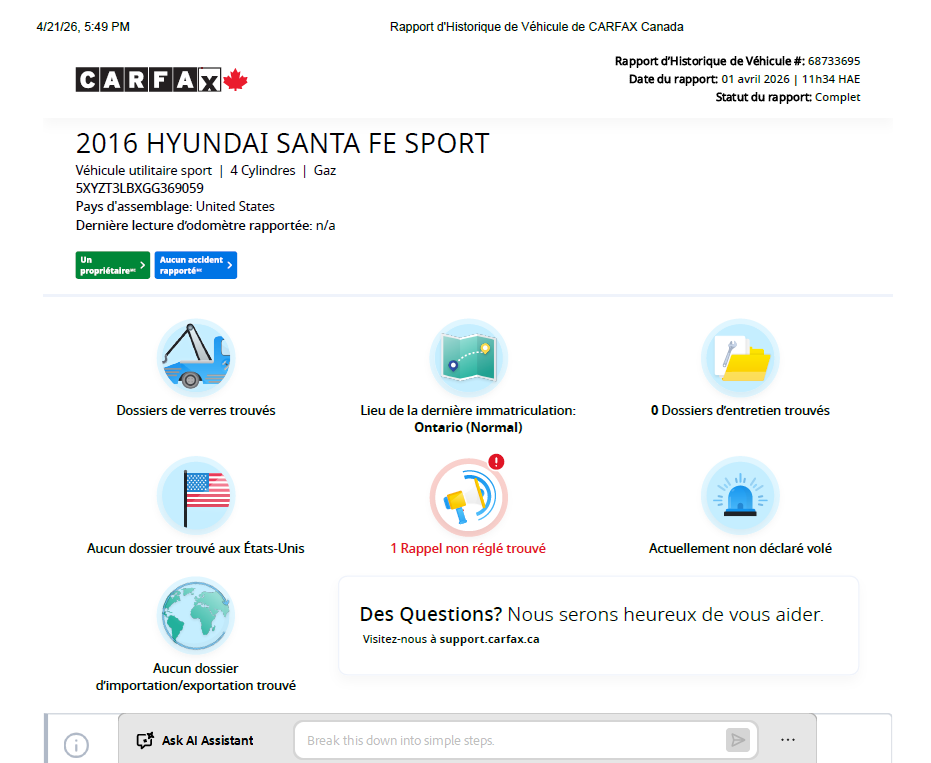Open the support.carfax.ca link
The height and width of the screenshot is (763, 931).
489,639
